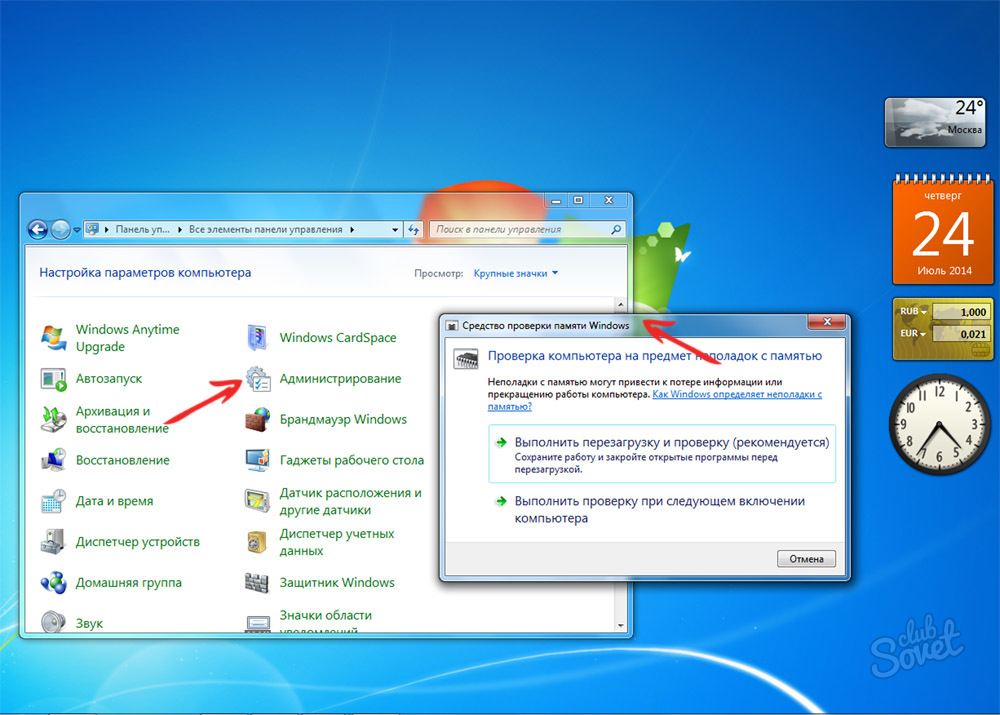Click the Forward arrow in Control Panel

[x=60, y=229]
